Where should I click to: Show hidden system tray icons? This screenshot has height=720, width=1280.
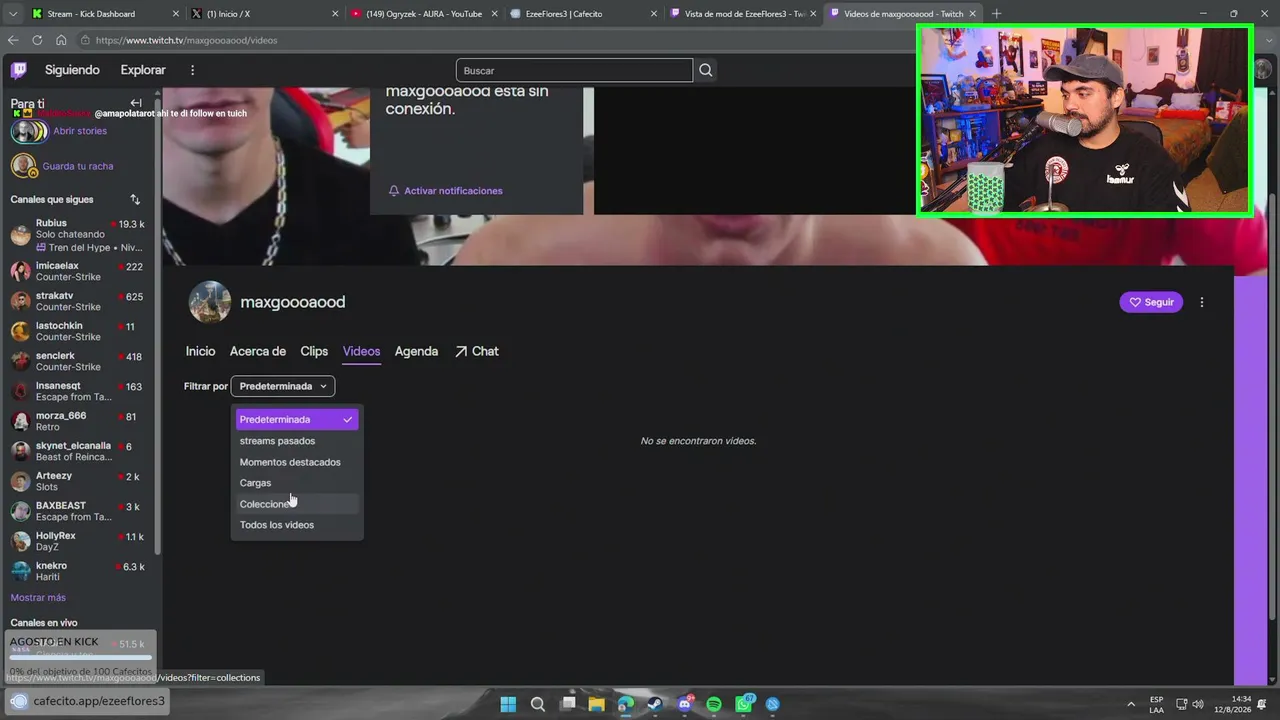pos(1131,704)
